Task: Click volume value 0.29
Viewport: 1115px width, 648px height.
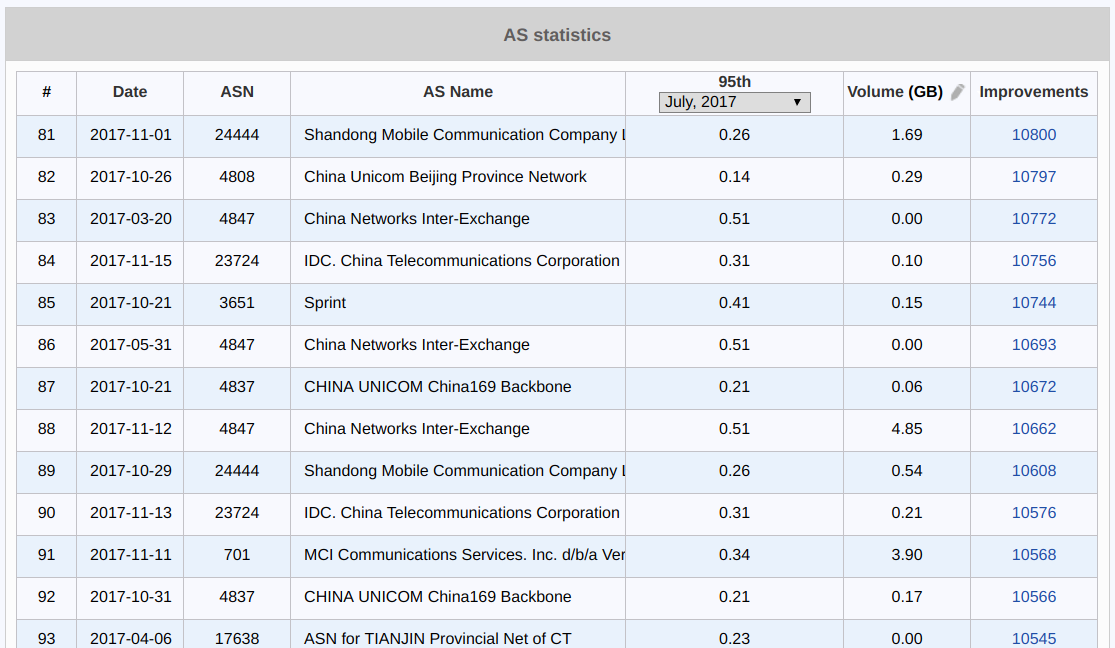Action: click(x=907, y=177)
